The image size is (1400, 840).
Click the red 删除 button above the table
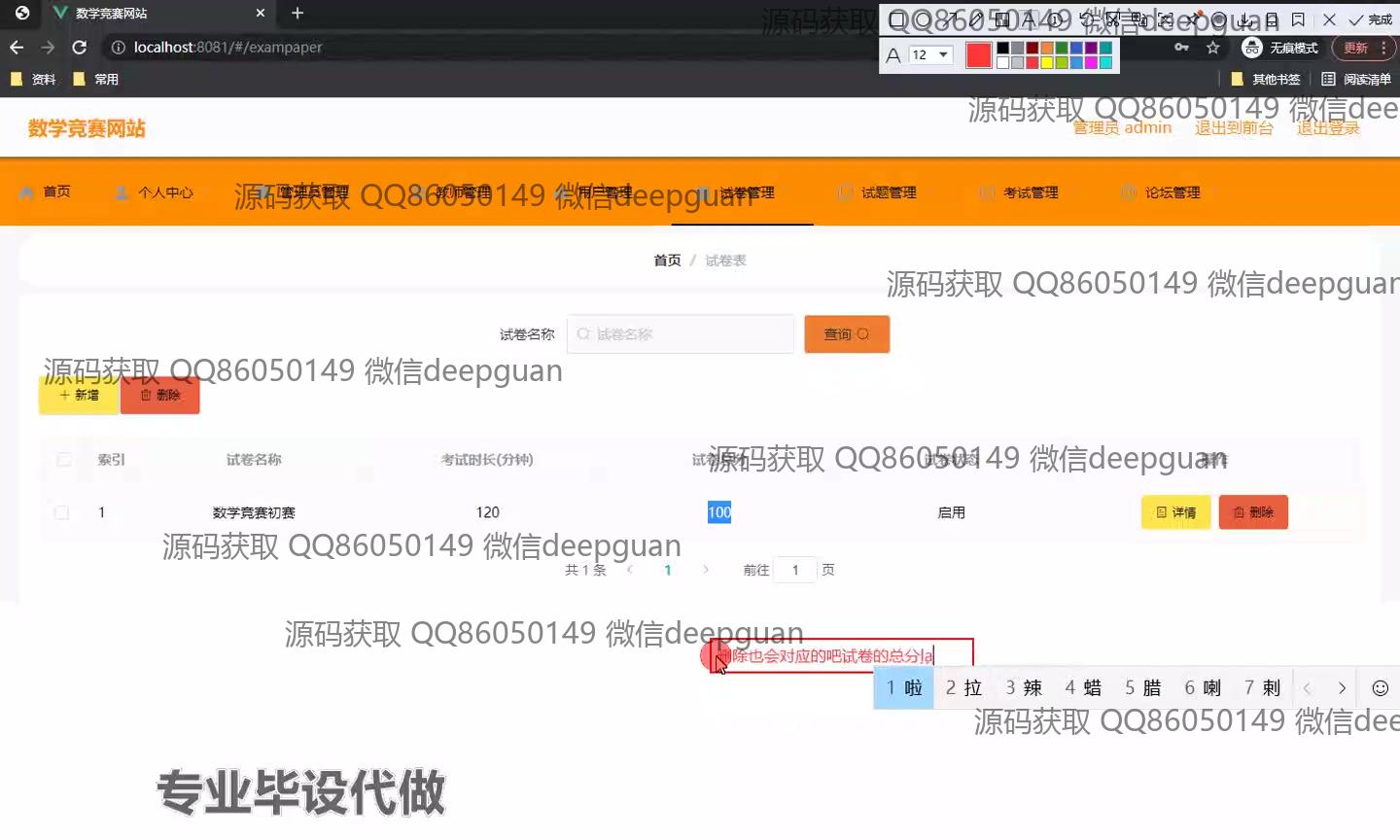click(x=160, y=396)
